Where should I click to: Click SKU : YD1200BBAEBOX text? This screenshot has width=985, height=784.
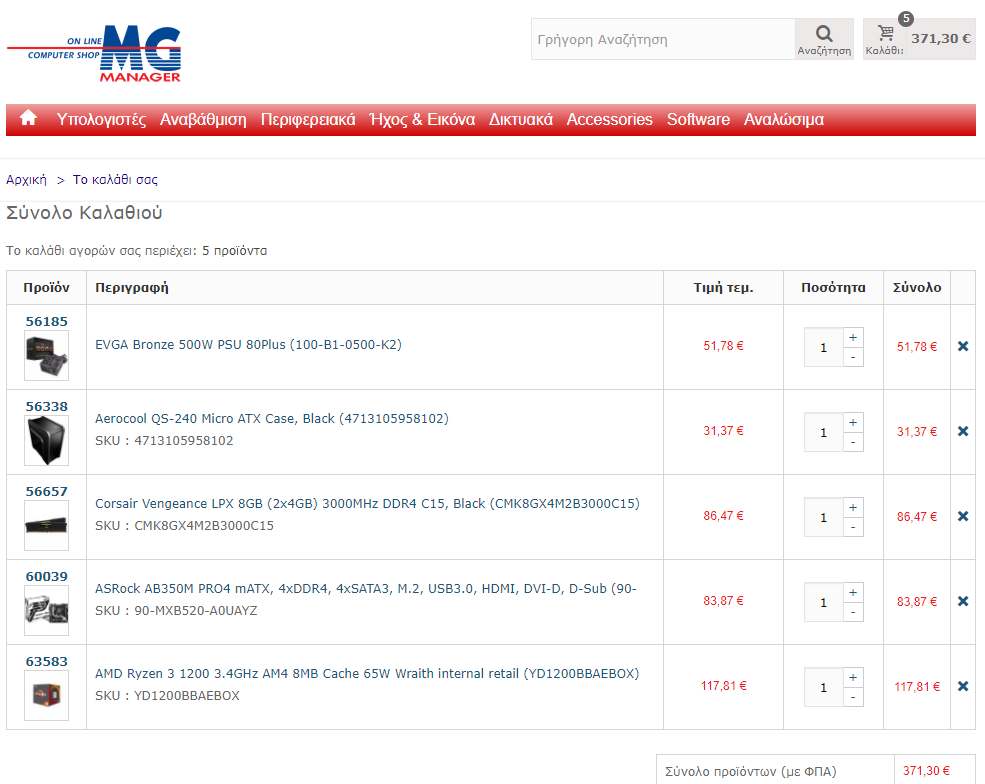(167, 695)
